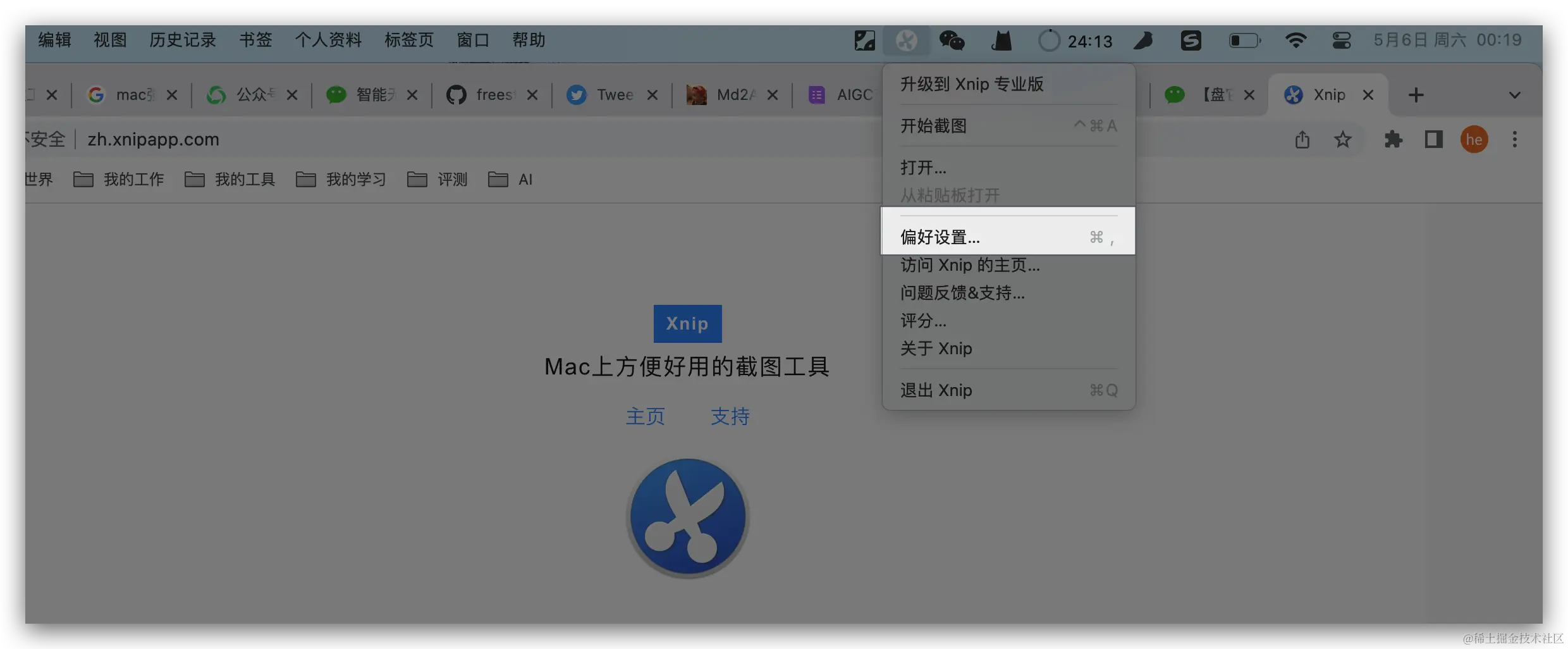Select 关于 Xnip
This screenshot has width=1568, height=649.
coord(1008,349)
